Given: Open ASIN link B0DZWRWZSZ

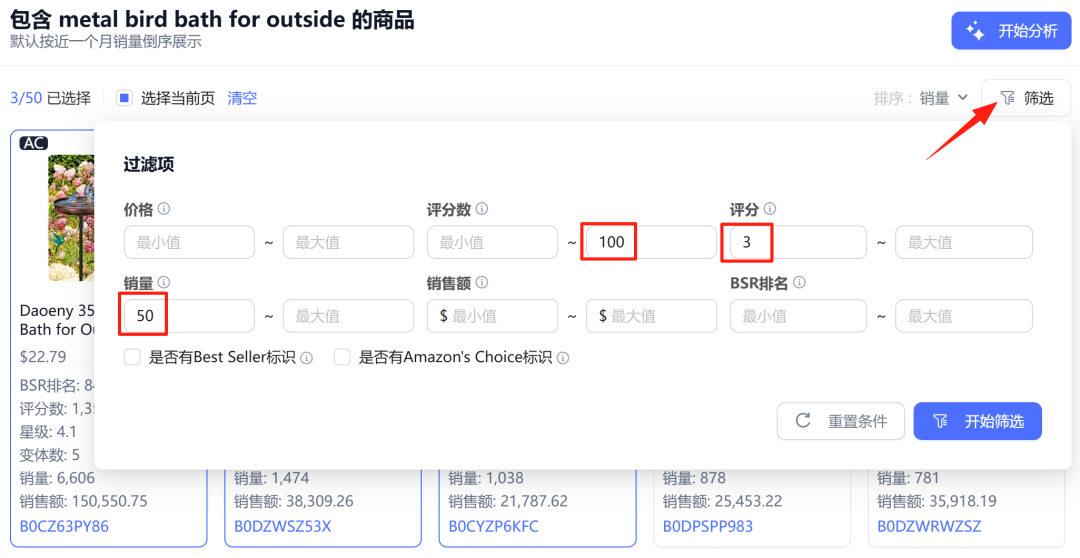Looking at the screenshot, I should [x=929, y=526].
